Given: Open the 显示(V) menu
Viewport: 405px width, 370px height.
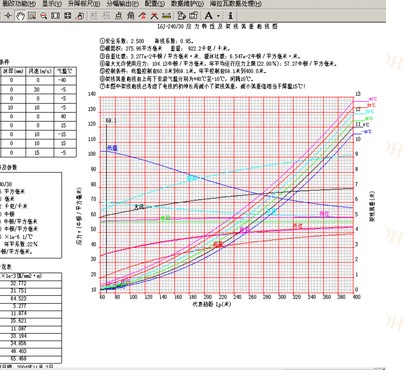Looking at the screenshot, I should pos(52,4).
